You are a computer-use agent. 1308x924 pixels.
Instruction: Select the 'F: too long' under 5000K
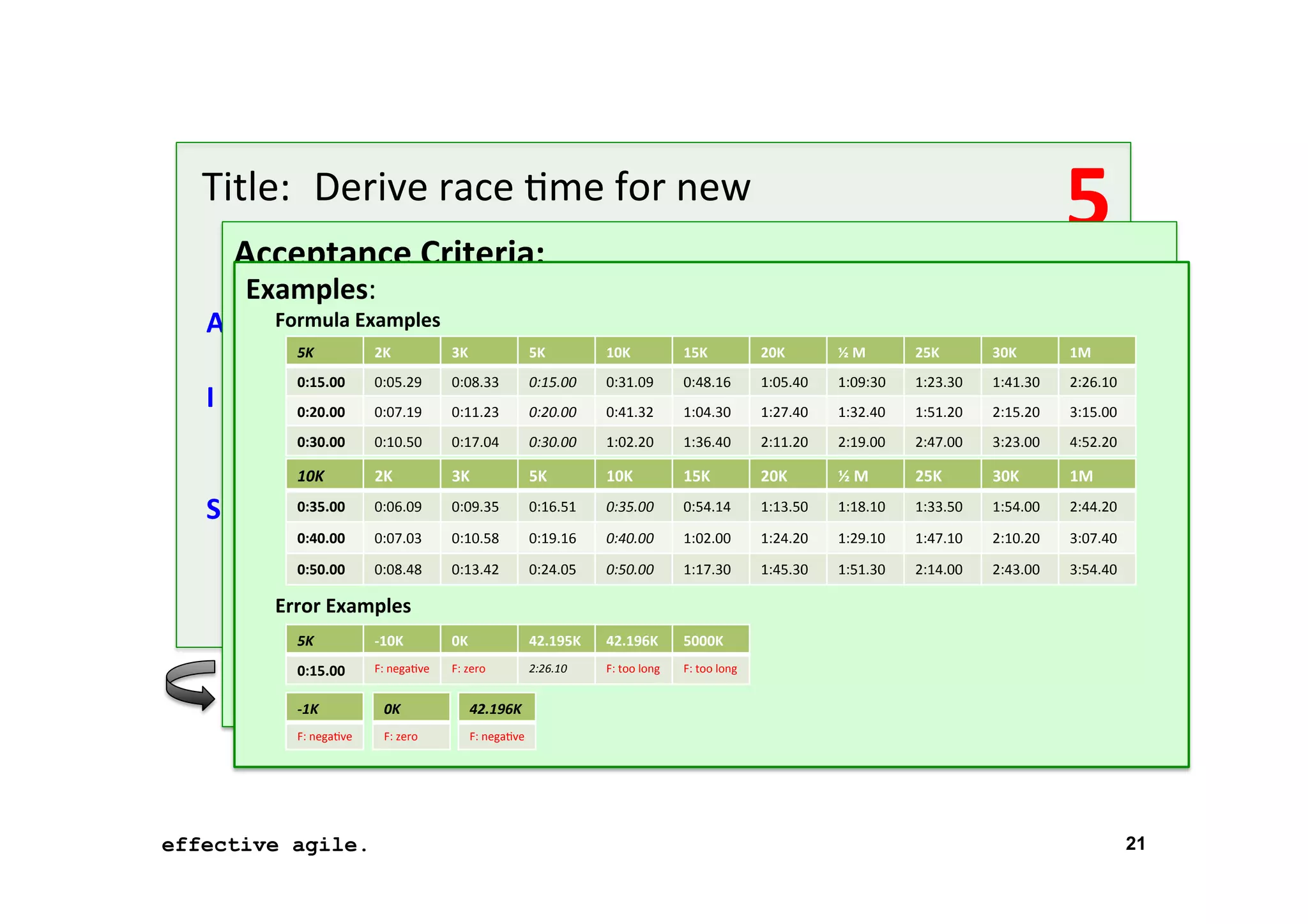(710, 669)
